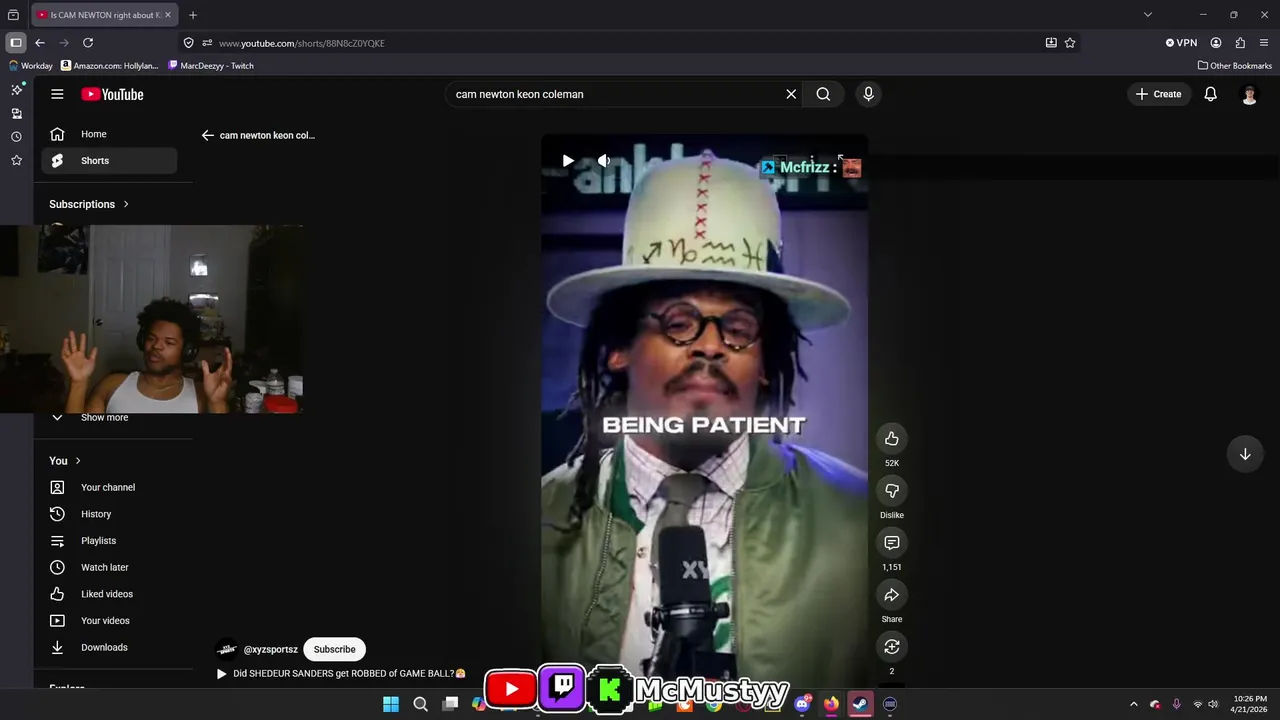The image size is (1280, 720).
Task: Open the @xyzsportsz channel avatar
Action: point(228,649)
